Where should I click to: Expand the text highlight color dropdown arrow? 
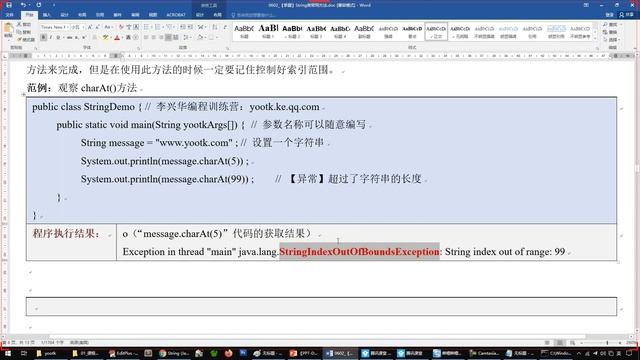click(111, 38)
